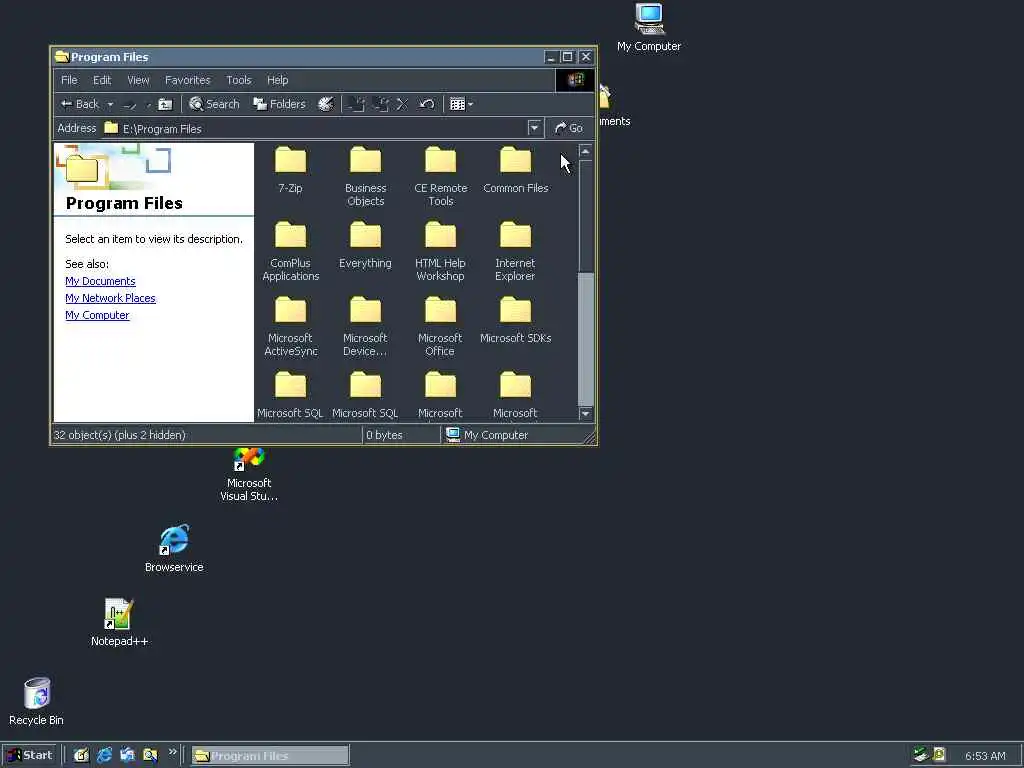
Task: Select the ComPlus Applications folder
Action: click(x=291, y=251)
